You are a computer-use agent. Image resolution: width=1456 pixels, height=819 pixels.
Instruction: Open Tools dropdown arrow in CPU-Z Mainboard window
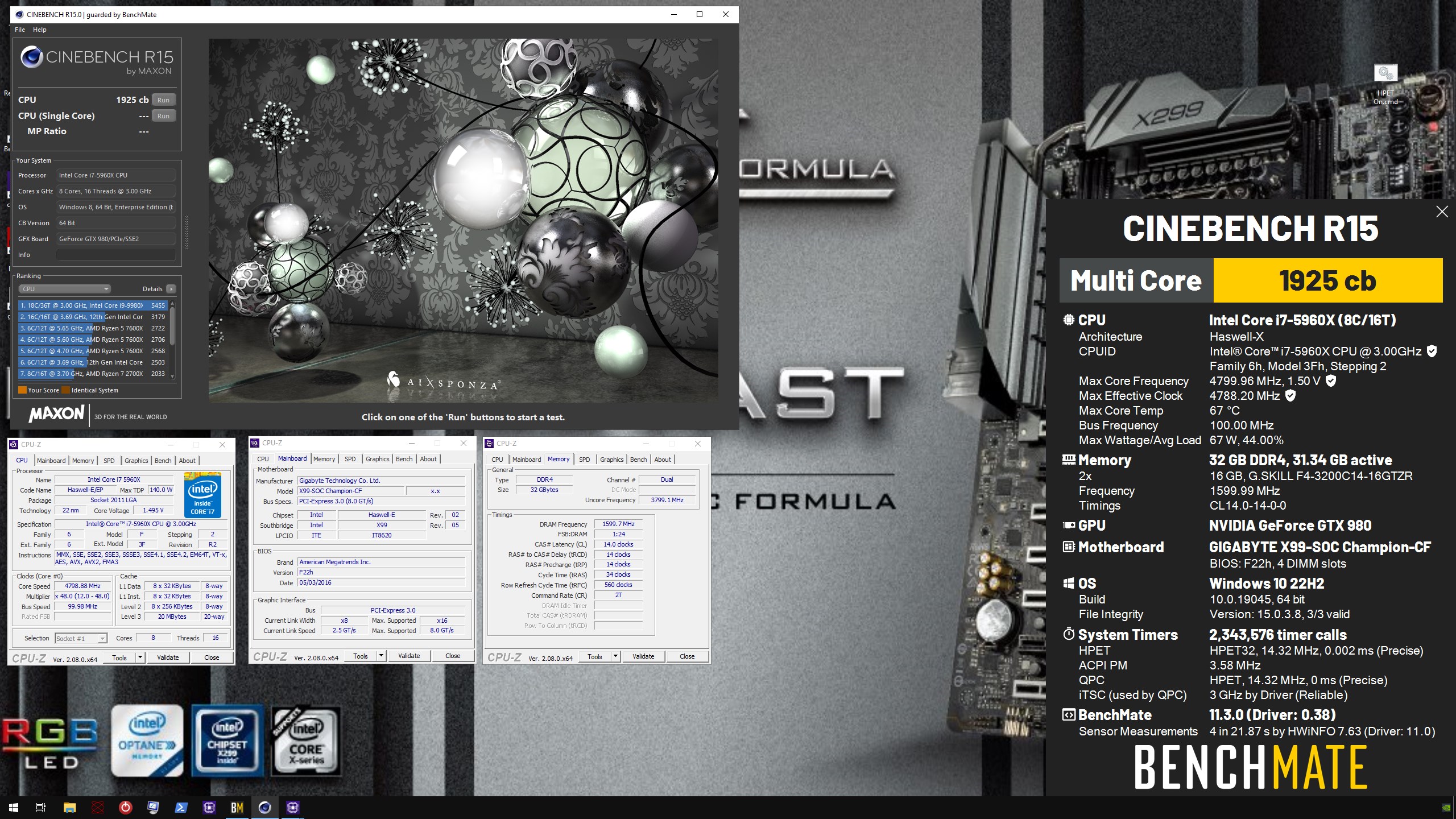coord(381,656)
